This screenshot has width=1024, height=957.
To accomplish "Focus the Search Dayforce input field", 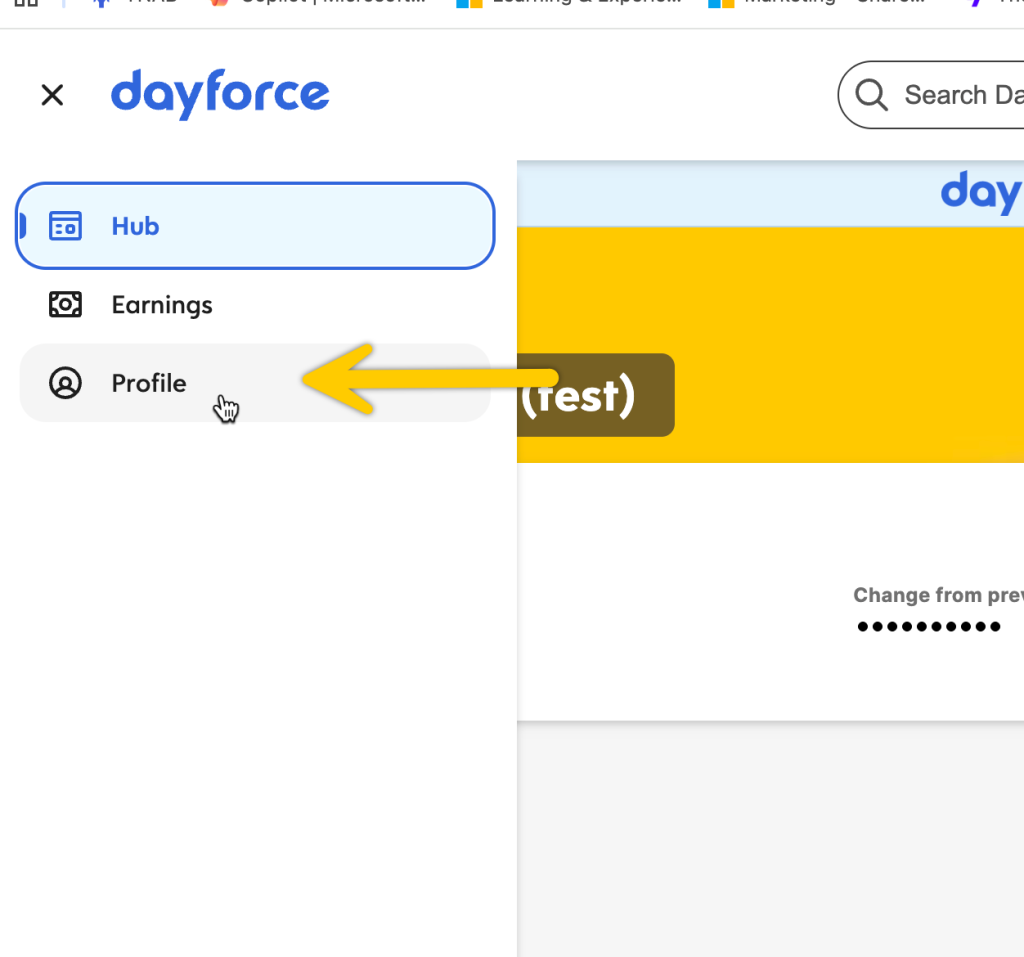I will pos(962,95).
